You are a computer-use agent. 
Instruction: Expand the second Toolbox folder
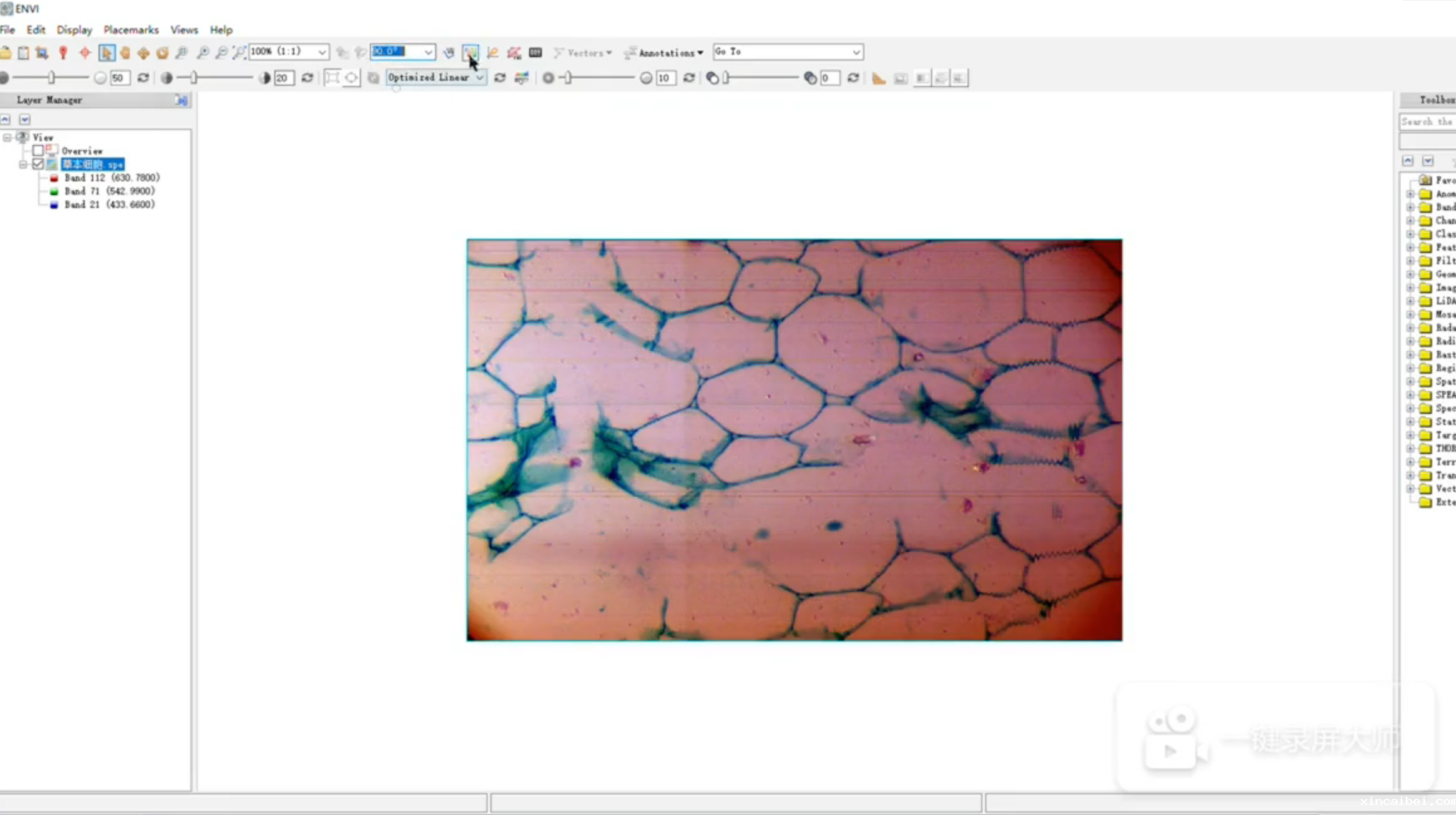pyautogui.click(x=1411, y=194)
